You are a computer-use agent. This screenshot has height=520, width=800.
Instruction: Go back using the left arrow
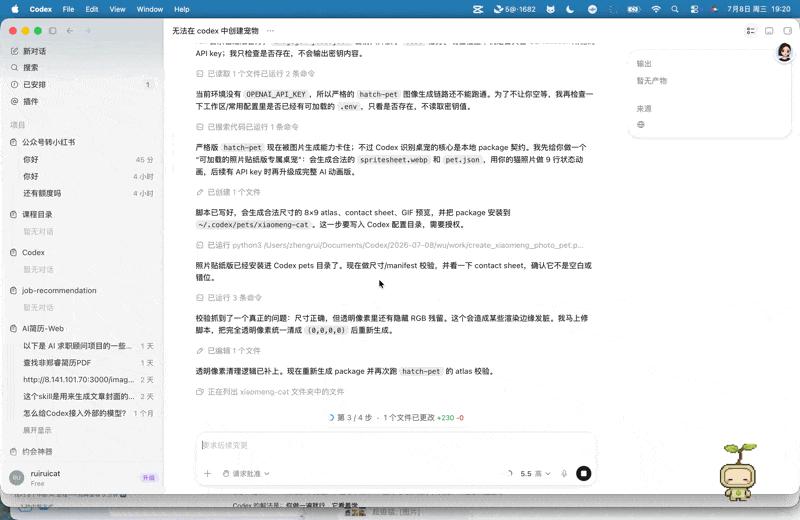[70, 31]
